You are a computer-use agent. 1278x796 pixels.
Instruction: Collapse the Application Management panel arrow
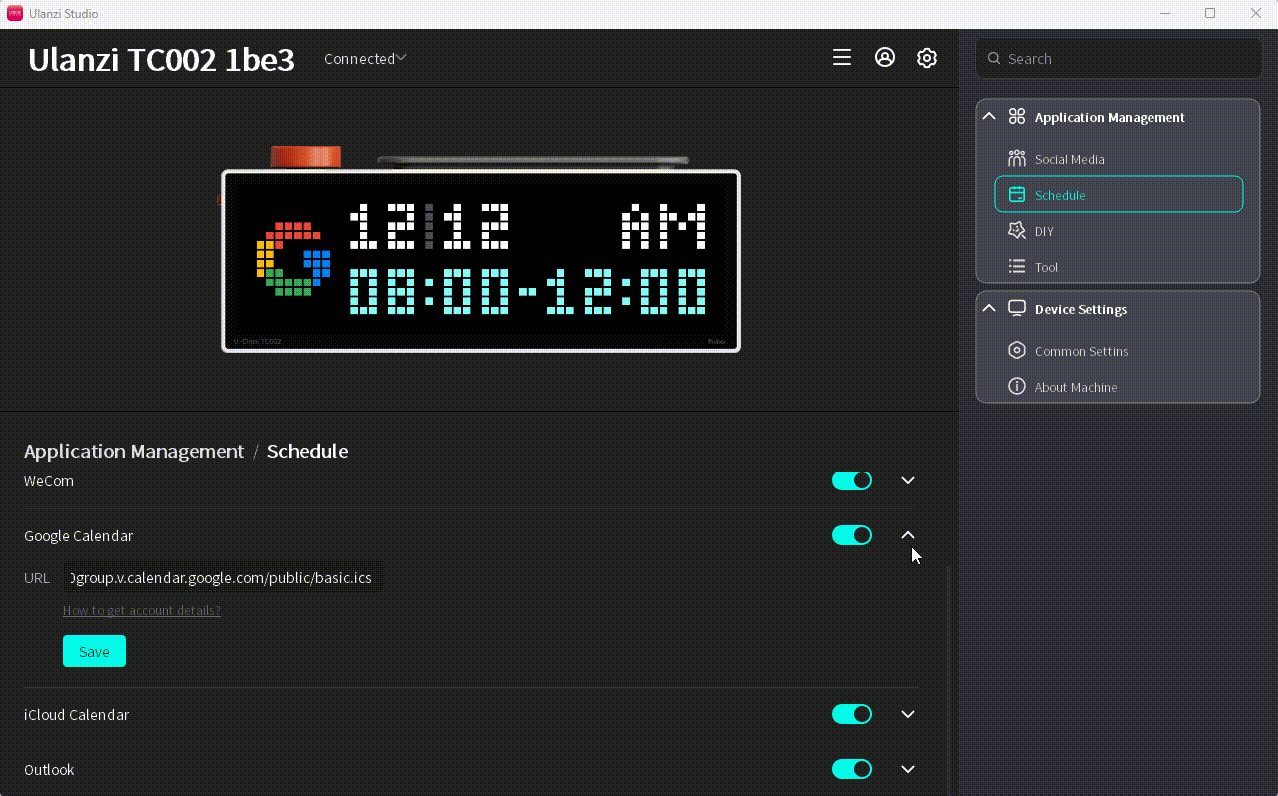[x=989, y=117]
